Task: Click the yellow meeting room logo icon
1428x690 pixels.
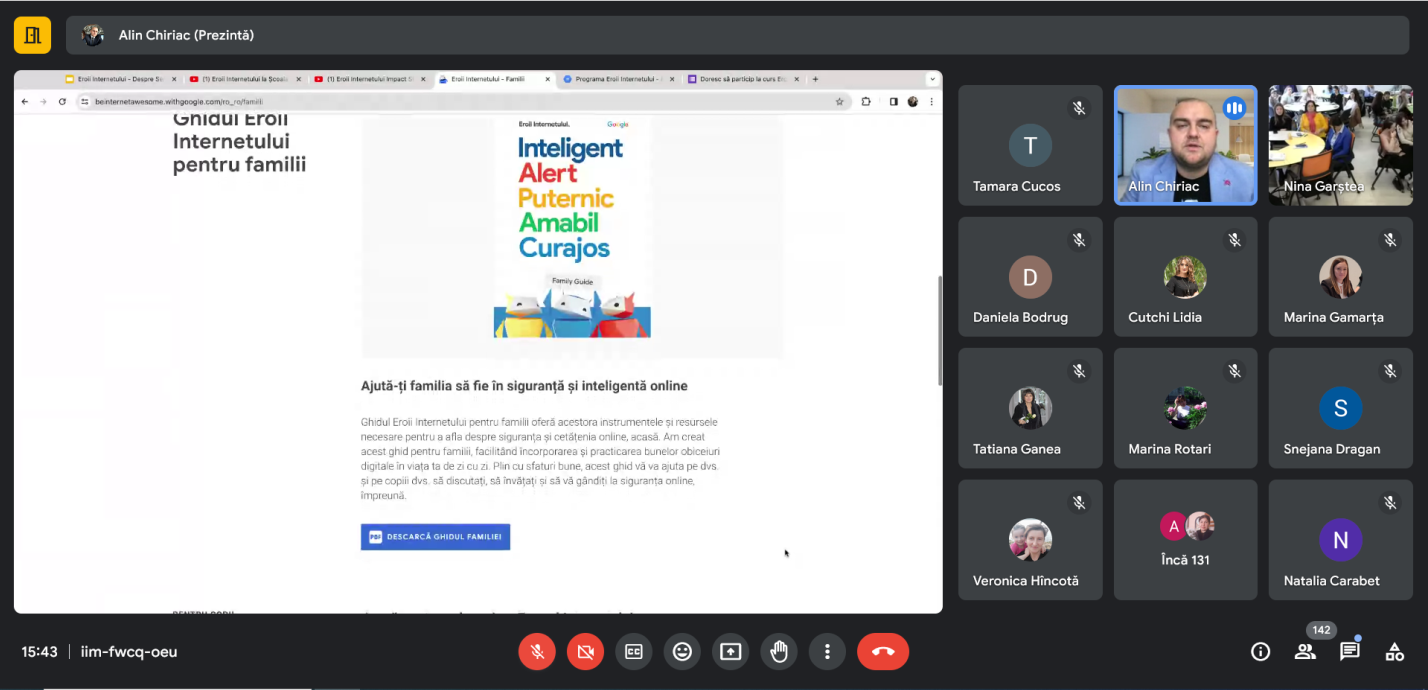Action: click(x=32, y=35)
